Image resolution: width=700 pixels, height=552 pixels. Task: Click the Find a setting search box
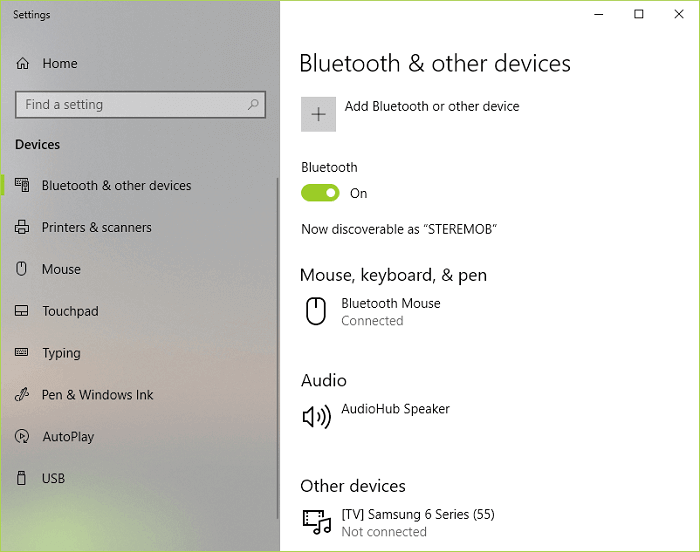pos(130,105)
